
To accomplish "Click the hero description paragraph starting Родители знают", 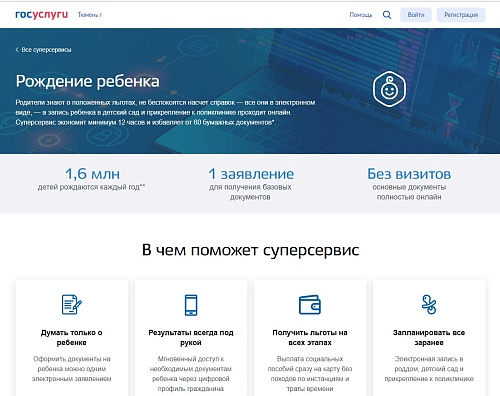I will pos(165,112).
